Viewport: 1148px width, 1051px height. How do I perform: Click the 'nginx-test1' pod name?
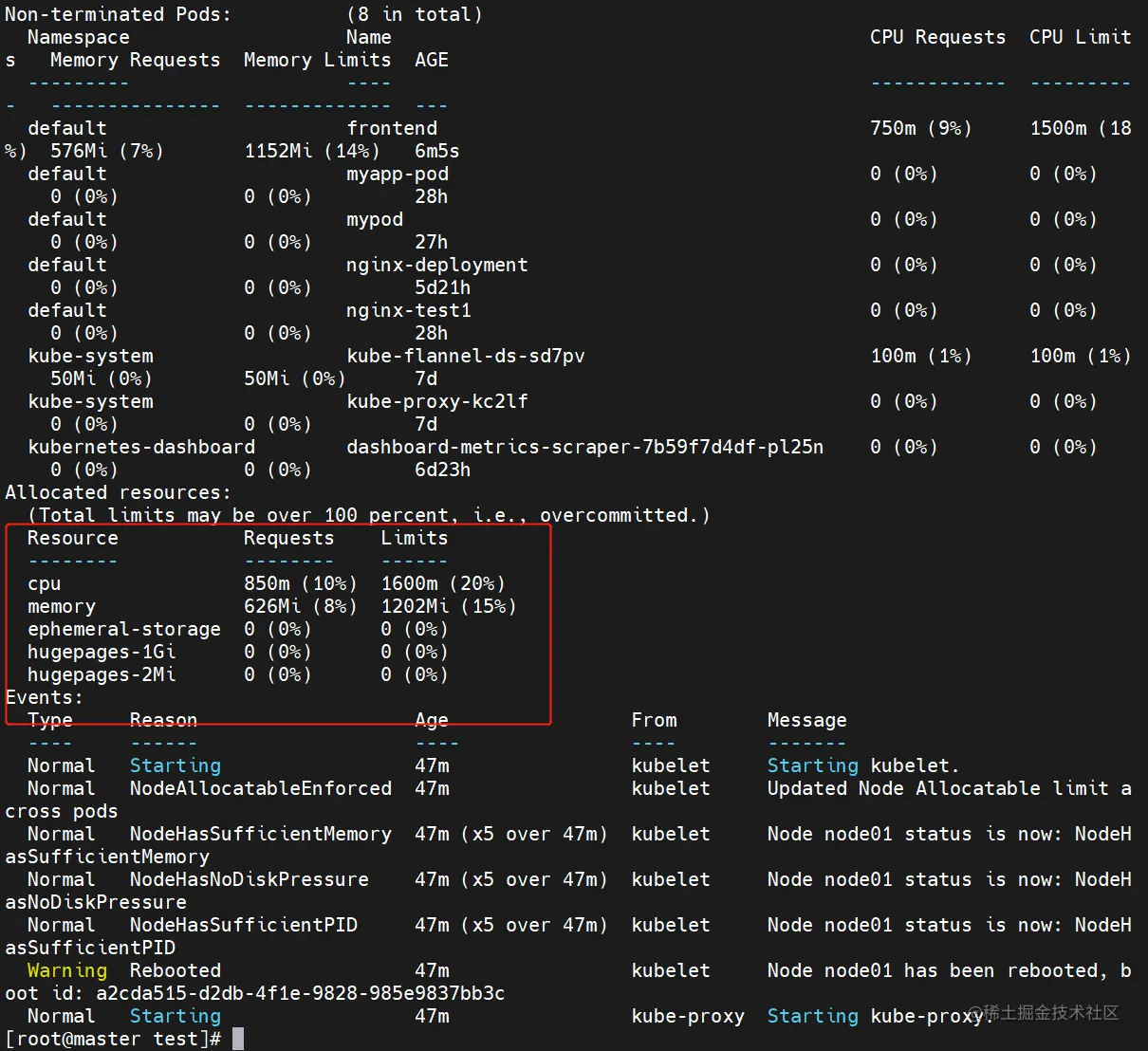(x=409, y=310)
